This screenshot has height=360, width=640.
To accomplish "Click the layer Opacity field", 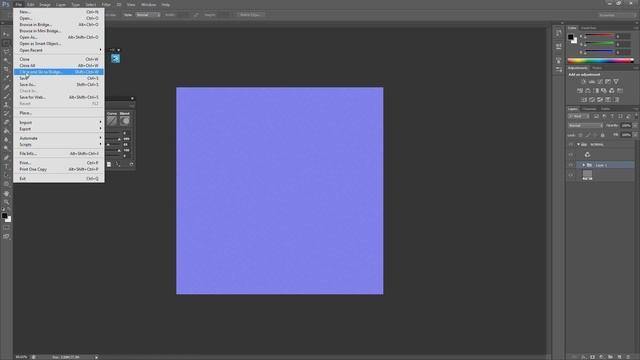I will point(626,126).
